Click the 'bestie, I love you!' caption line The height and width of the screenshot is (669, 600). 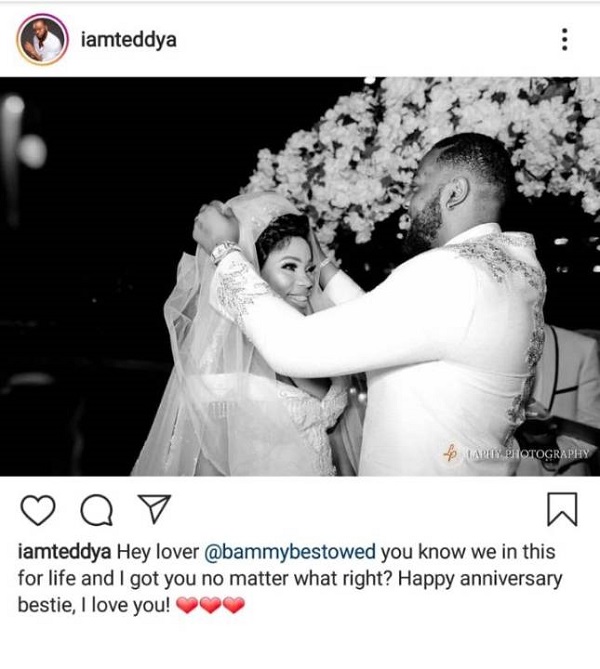pos(94,605)
